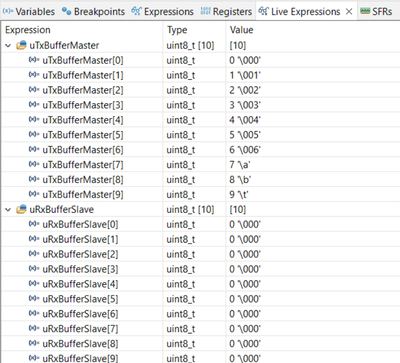Click the variable icon of uTxBufferMaster[0]
This screenshot has width=400, height=363.
(34, 60)
